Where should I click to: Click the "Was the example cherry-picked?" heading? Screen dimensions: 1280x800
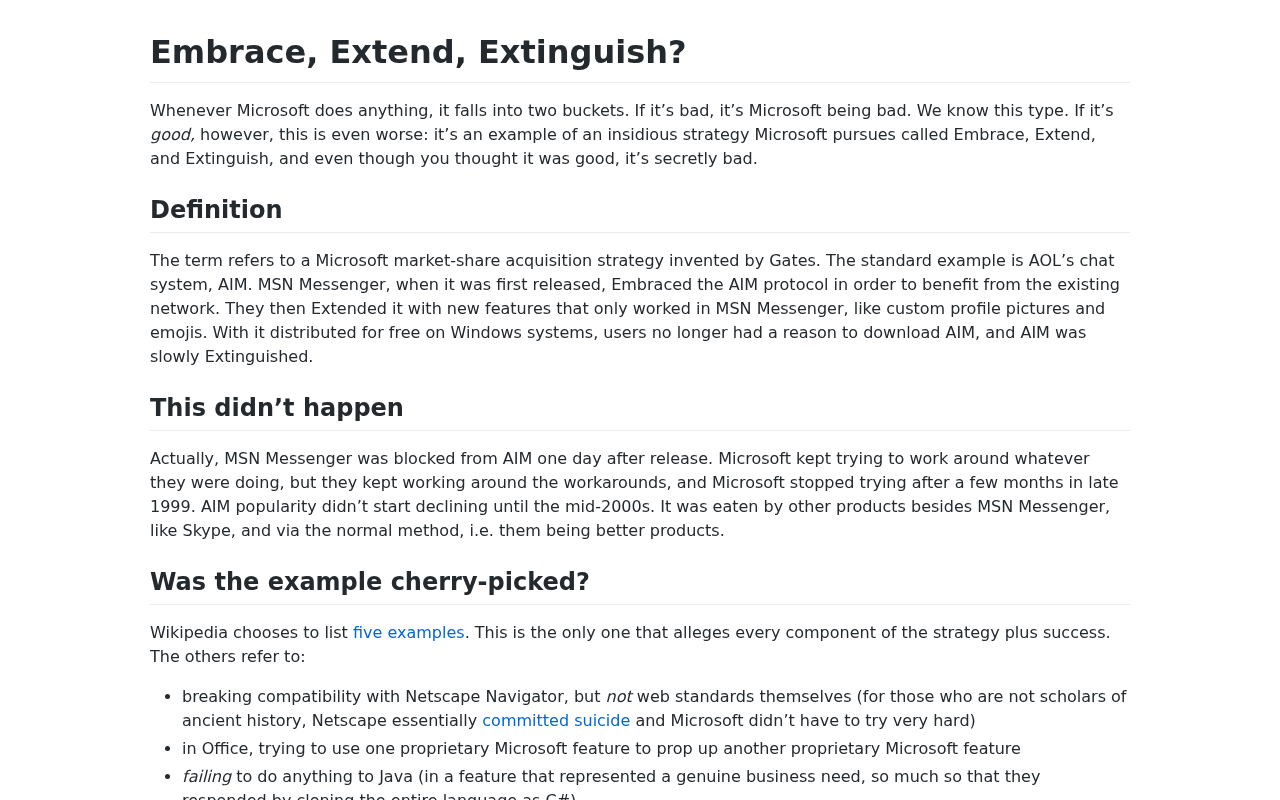370,582
